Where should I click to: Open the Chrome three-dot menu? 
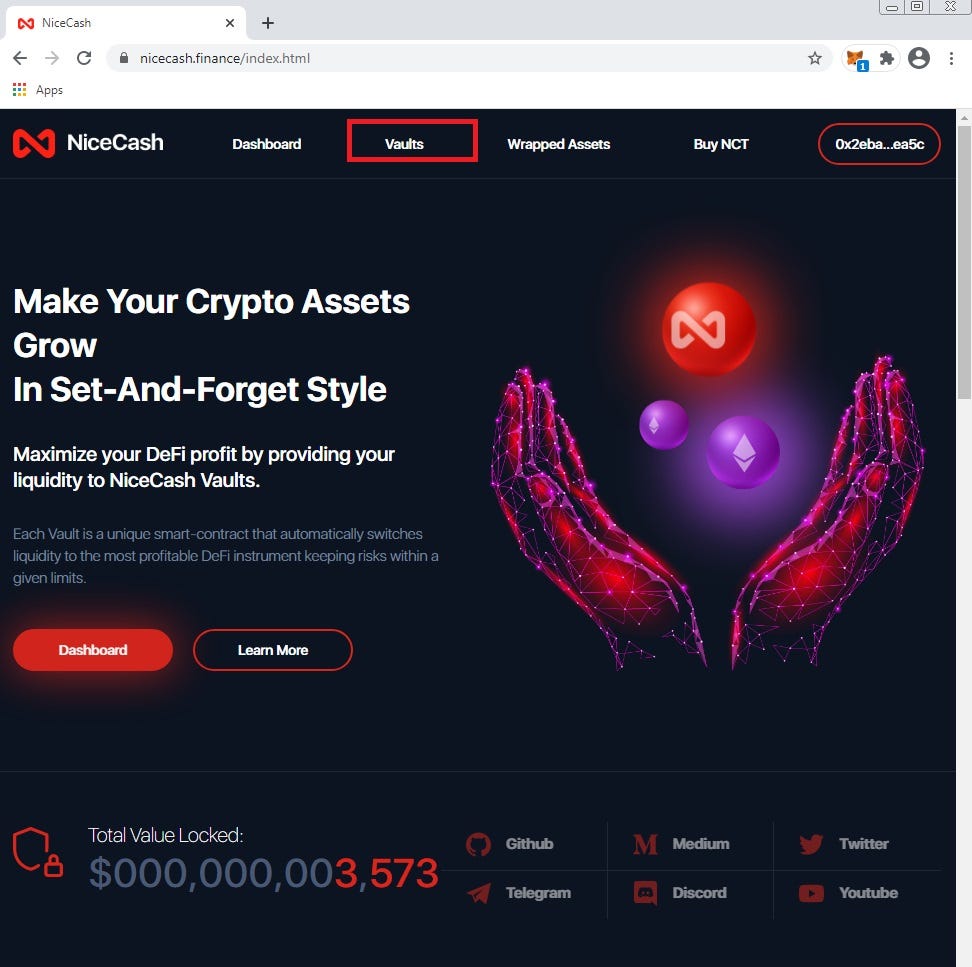[x=952, y=58]
